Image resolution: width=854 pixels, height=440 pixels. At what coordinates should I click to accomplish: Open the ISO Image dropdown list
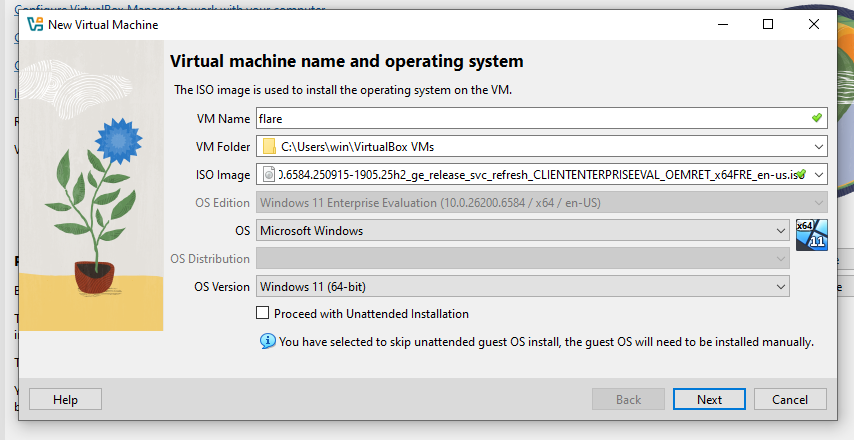tap(817, 174)
